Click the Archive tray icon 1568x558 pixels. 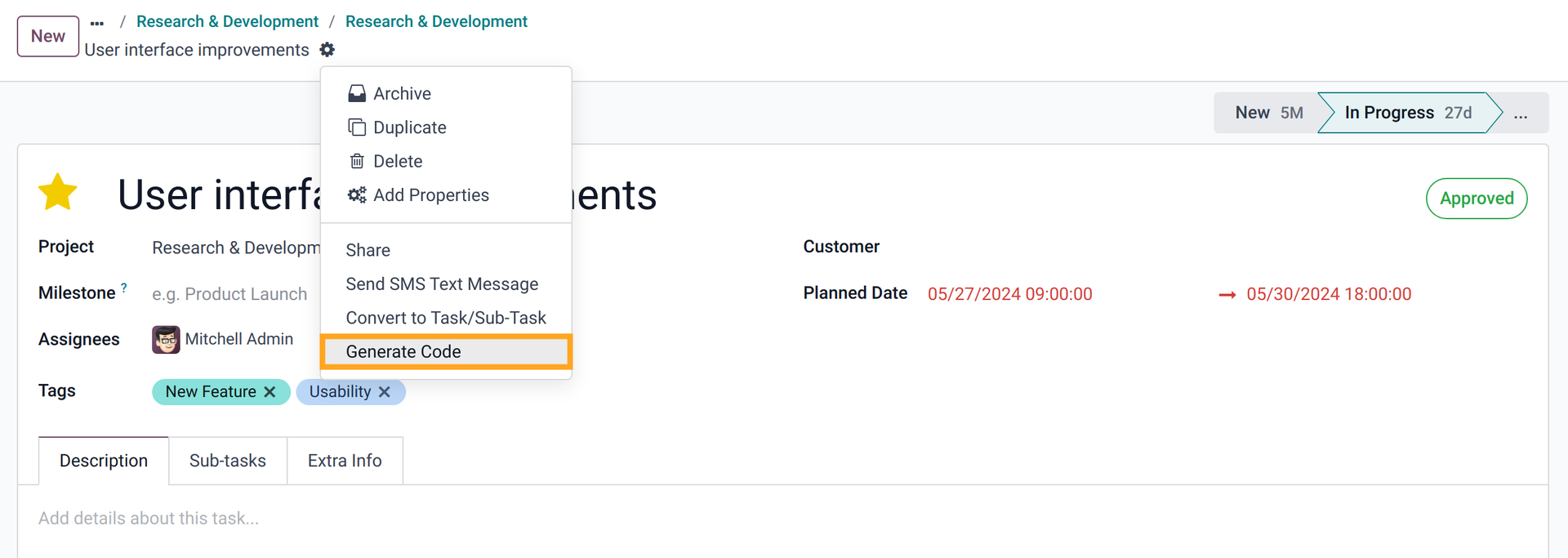tap(357, 94)
